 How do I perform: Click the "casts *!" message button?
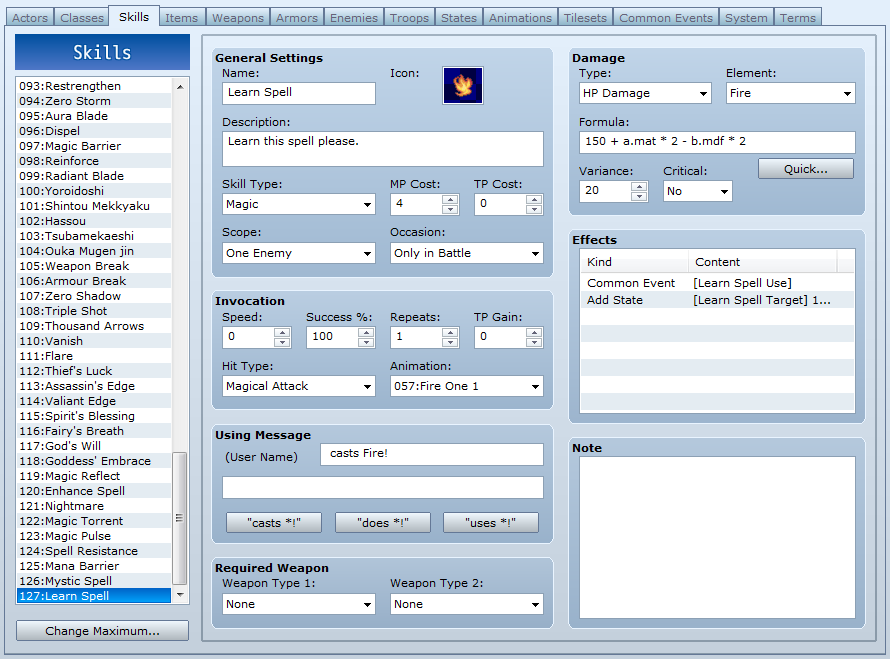274,523
